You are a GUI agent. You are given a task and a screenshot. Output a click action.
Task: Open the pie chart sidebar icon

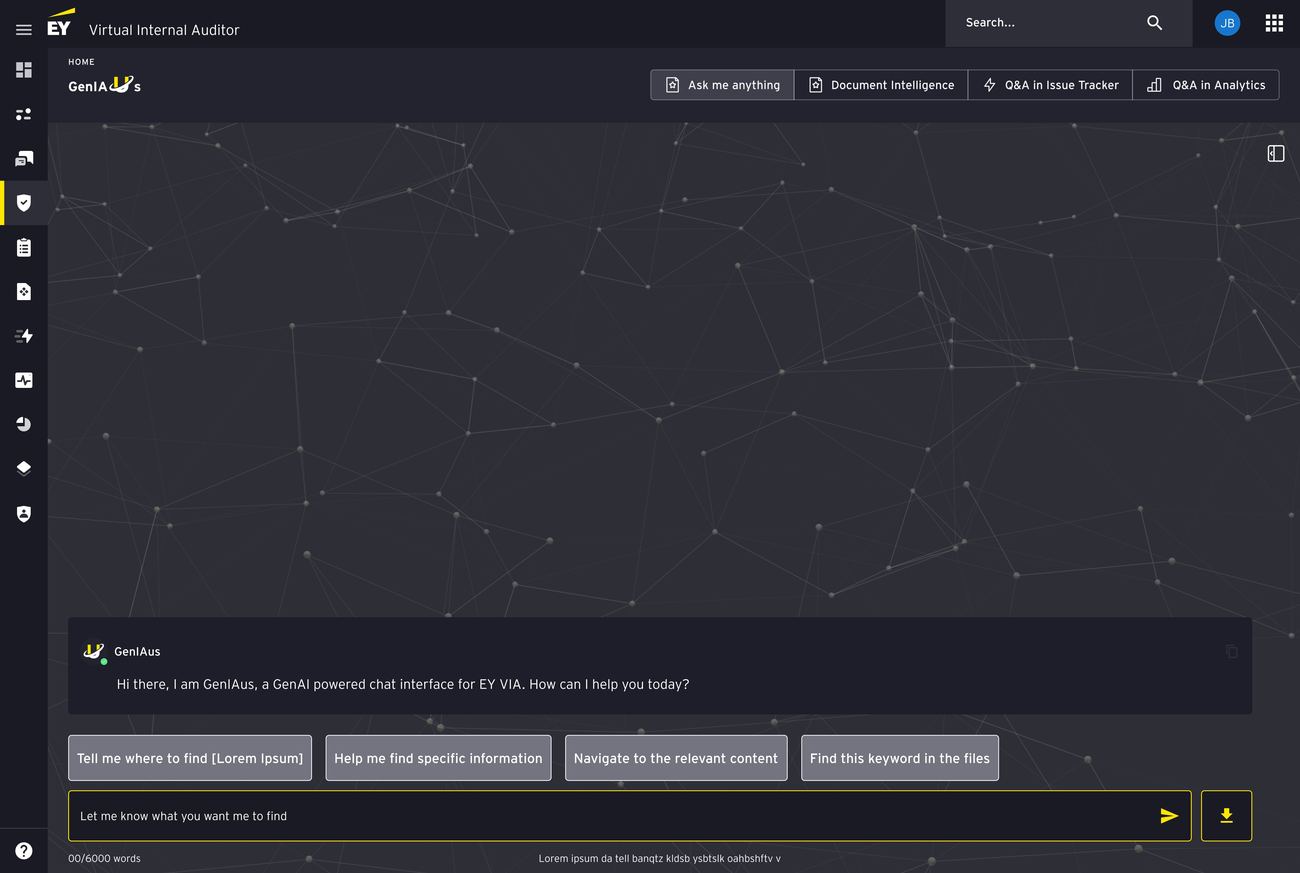click(24, 424)
